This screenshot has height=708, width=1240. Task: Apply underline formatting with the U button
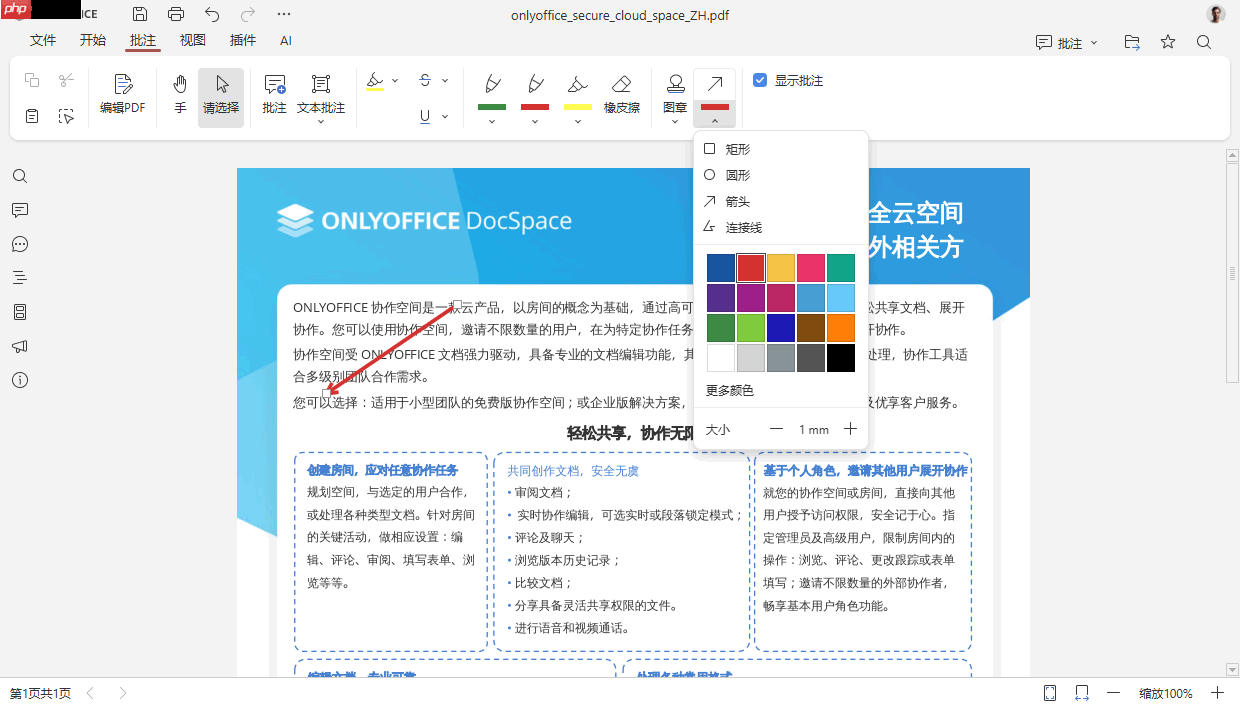pyautogui.click(x=423, y=116)
